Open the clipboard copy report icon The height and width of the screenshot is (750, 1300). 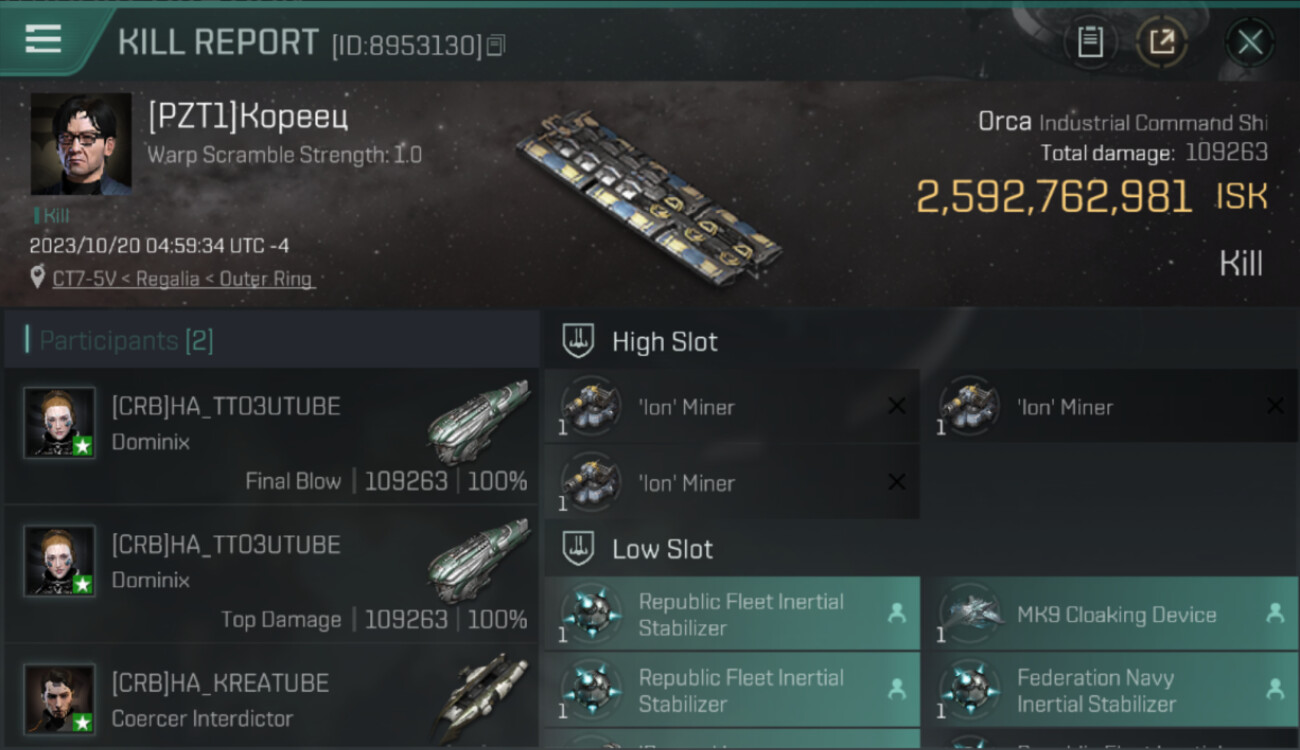(x=1090, y=42)
